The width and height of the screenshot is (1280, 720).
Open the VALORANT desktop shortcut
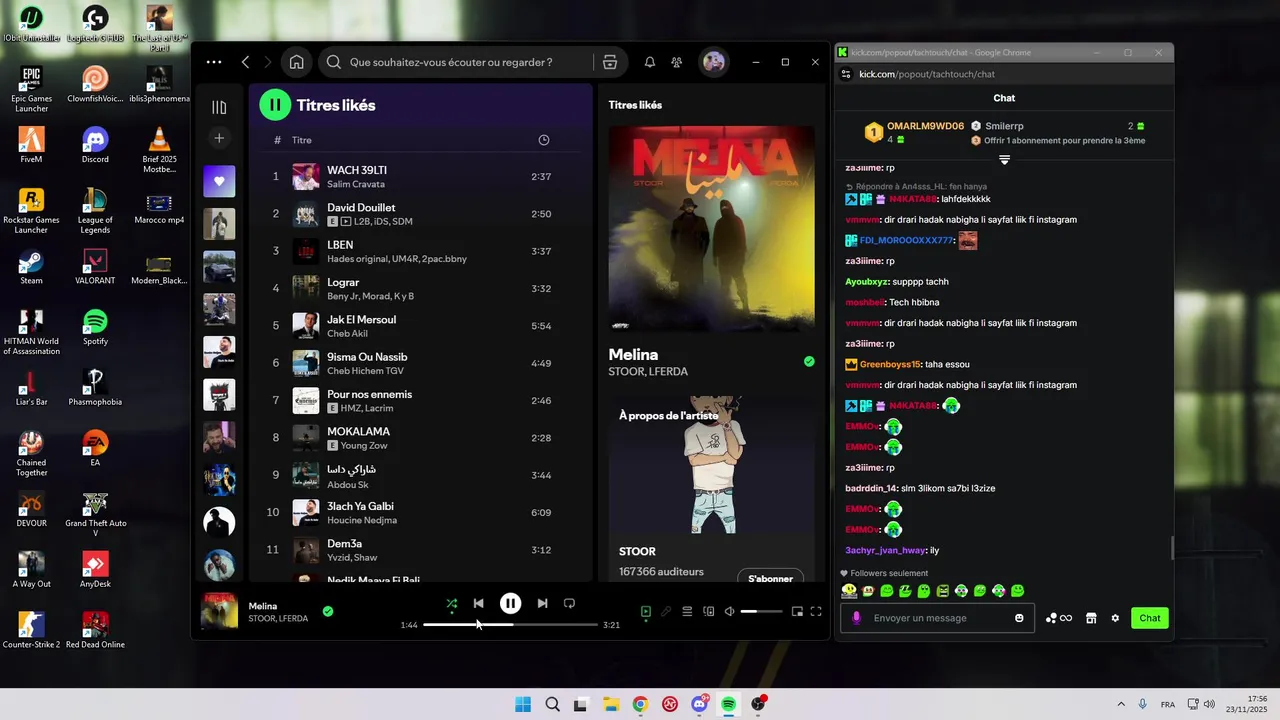coord(95,266)
